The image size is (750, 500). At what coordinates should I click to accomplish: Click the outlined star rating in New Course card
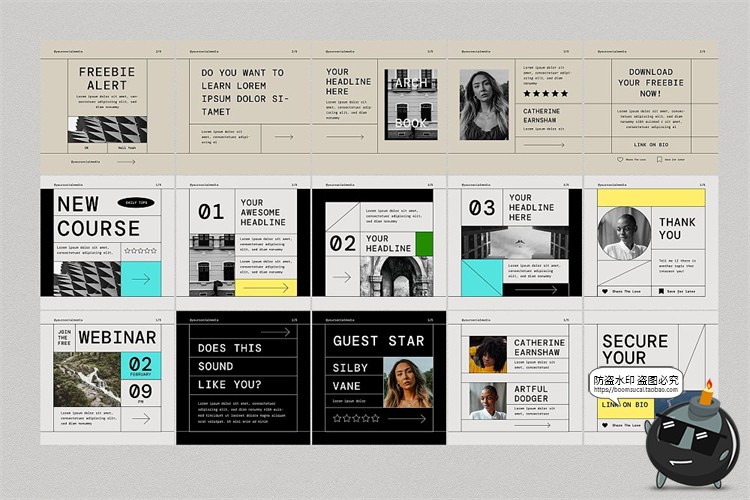coord(141,251)
